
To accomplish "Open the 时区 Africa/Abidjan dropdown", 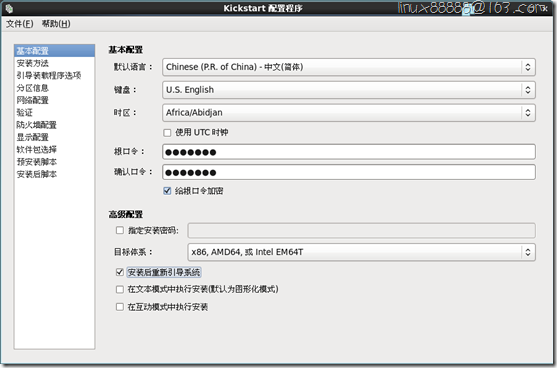I will click(349, 113).
